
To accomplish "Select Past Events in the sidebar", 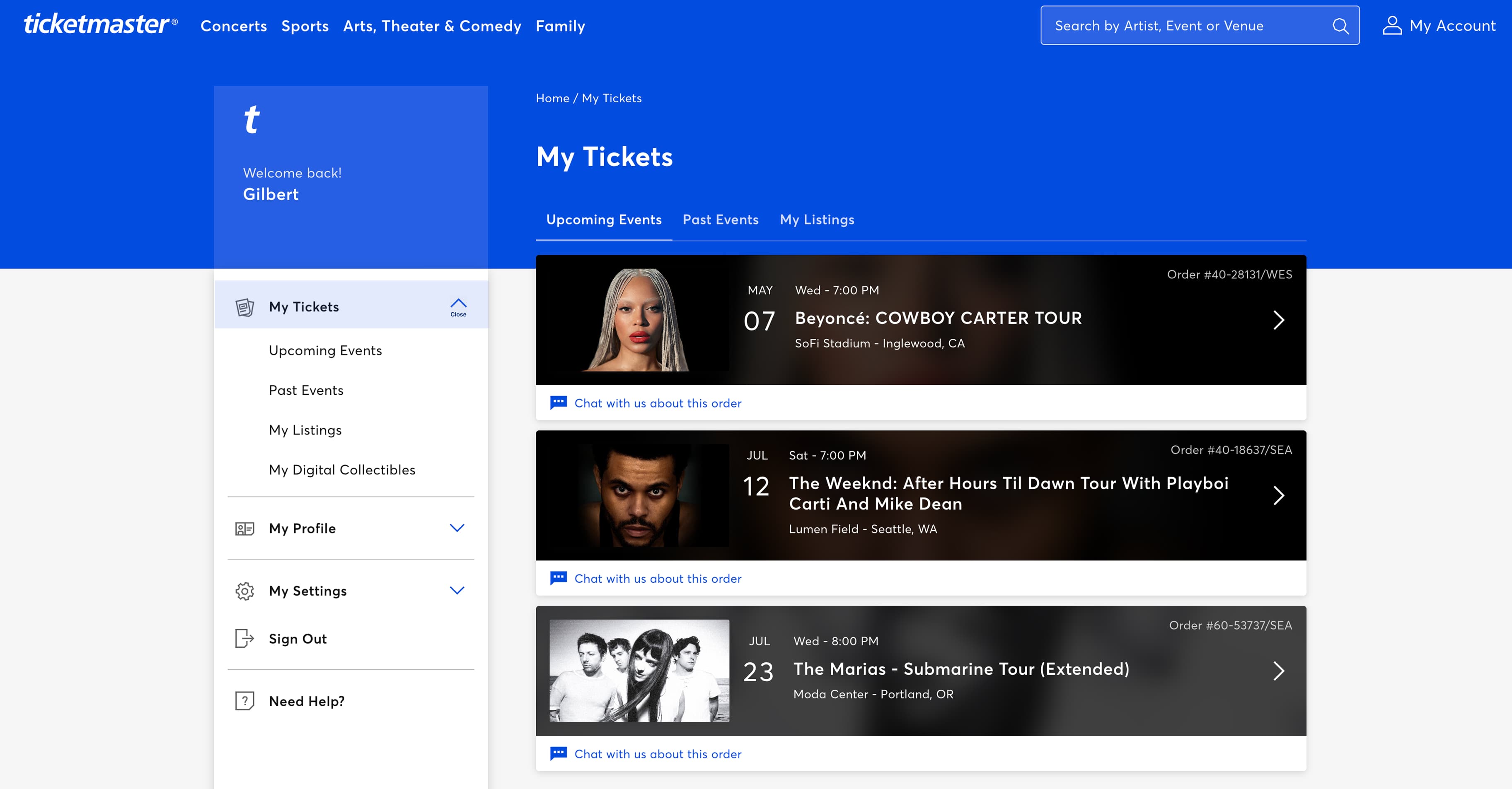I will click(x=306, y=391).
